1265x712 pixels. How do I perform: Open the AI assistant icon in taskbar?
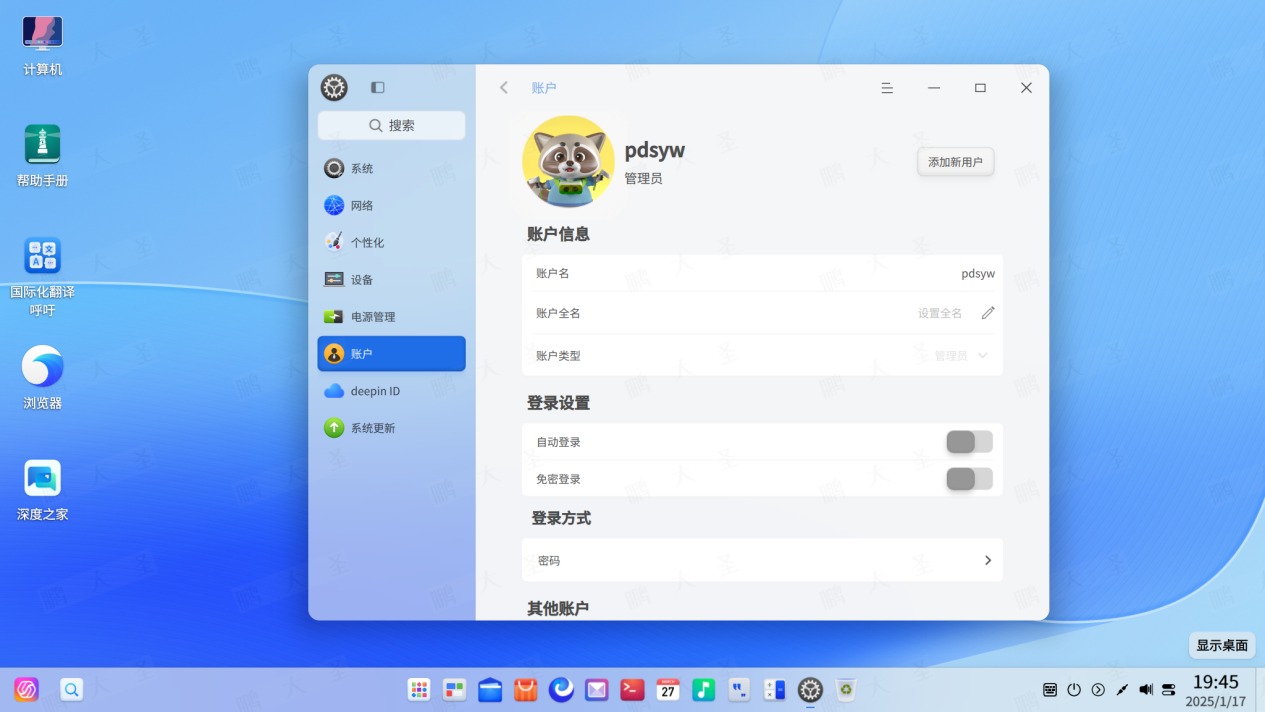click(x=26, y=689)
